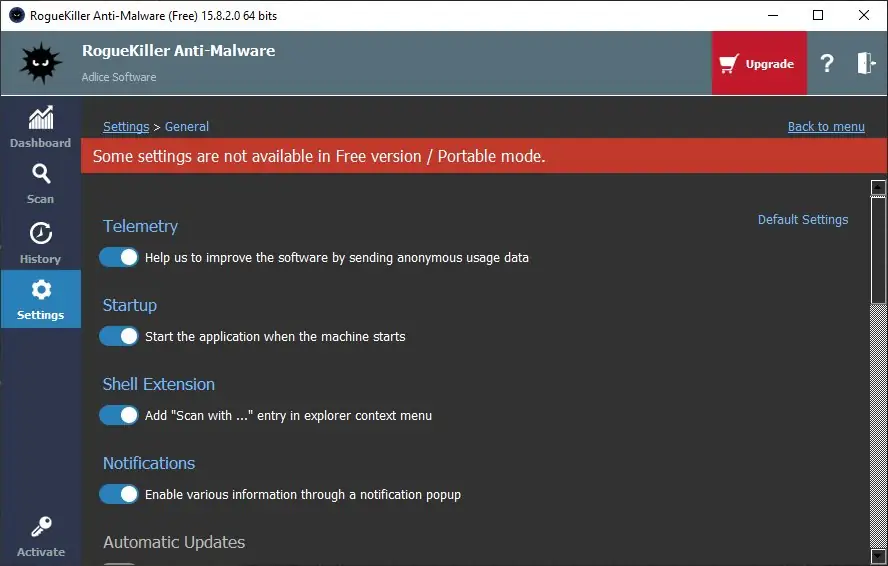This screenshot has width=888, height=566.
Task: Disable start application when machine starts
Action: (119, 336)
